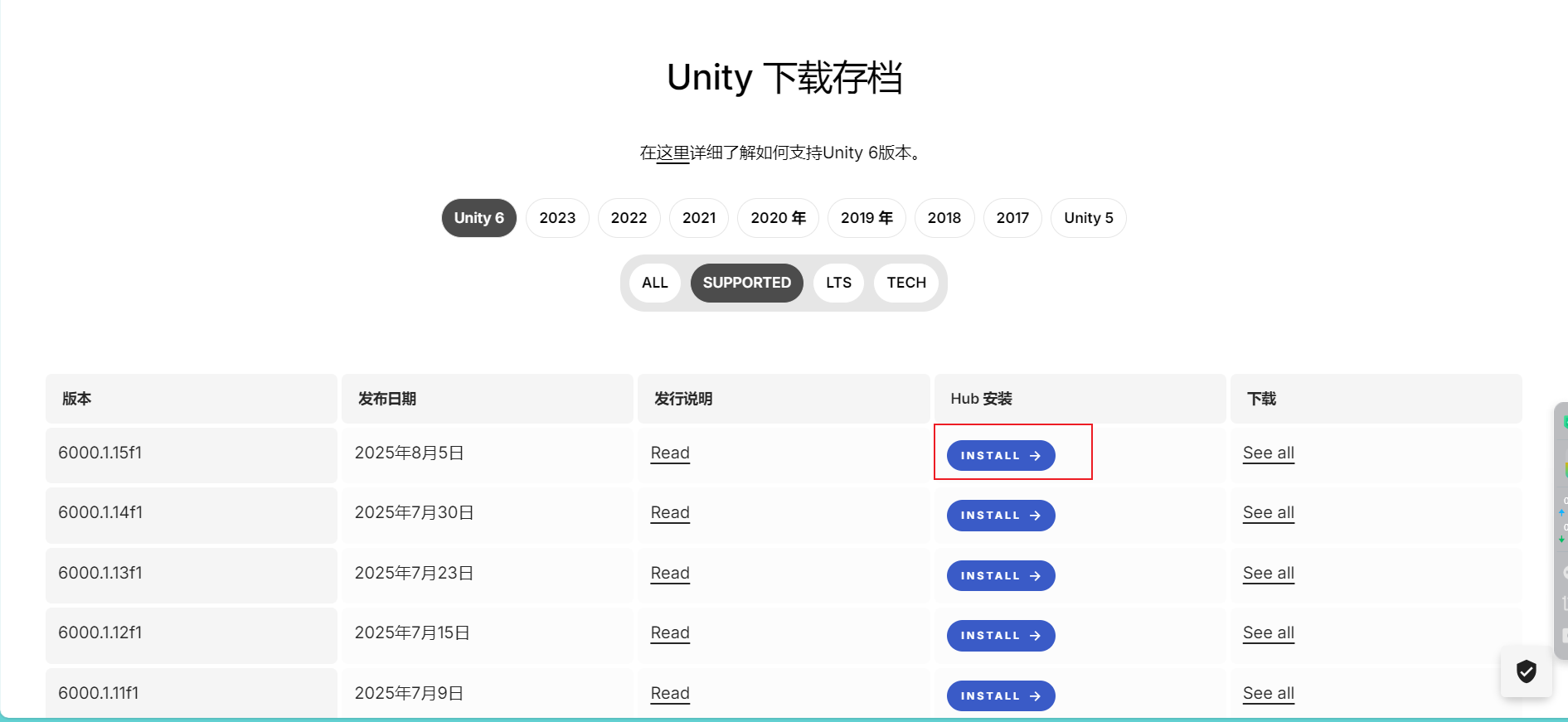The image size is (1568, 722).
Task: Read release notes for 6000.1.15f1
Action: 670,453
